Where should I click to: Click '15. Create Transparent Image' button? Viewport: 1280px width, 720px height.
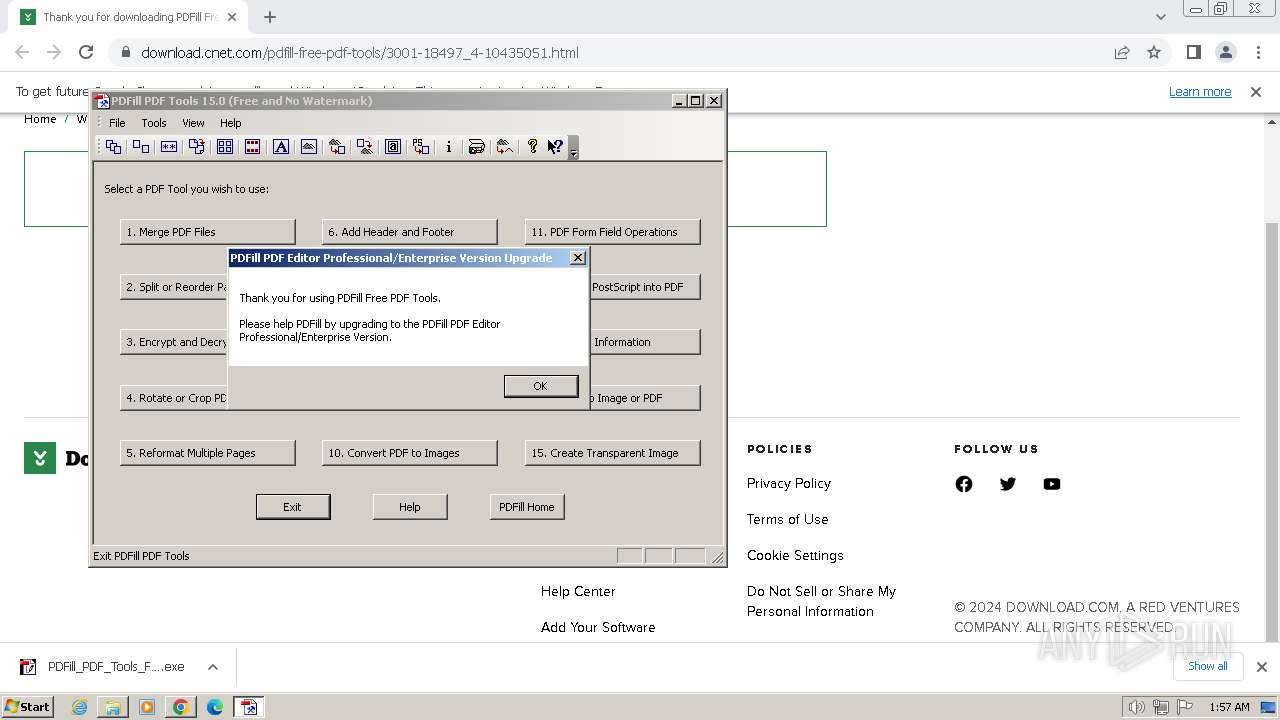point(612,453)
